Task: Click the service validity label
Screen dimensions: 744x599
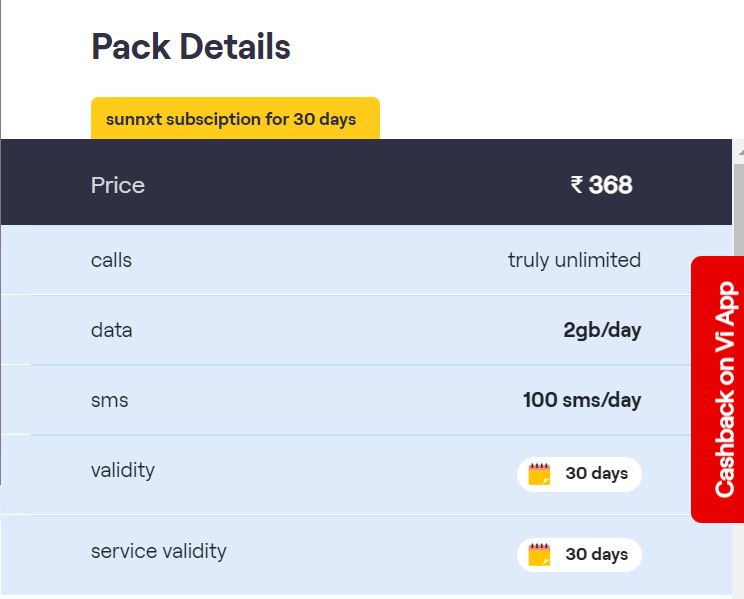Action: [158, 551]
